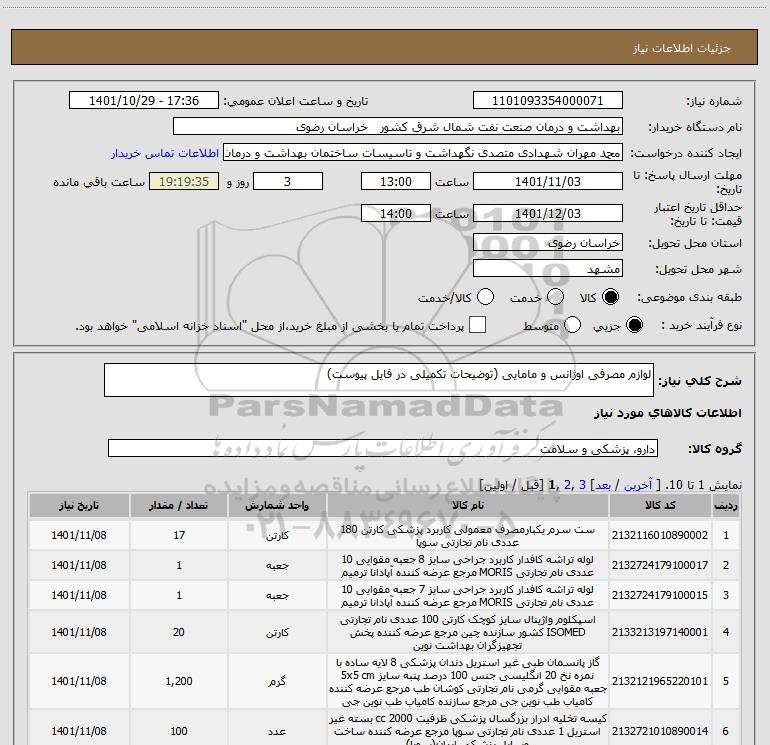The width and height of the screenshot is (770, 745).
Task: Click the واحد شمارش column header
Action: [277, 505]
